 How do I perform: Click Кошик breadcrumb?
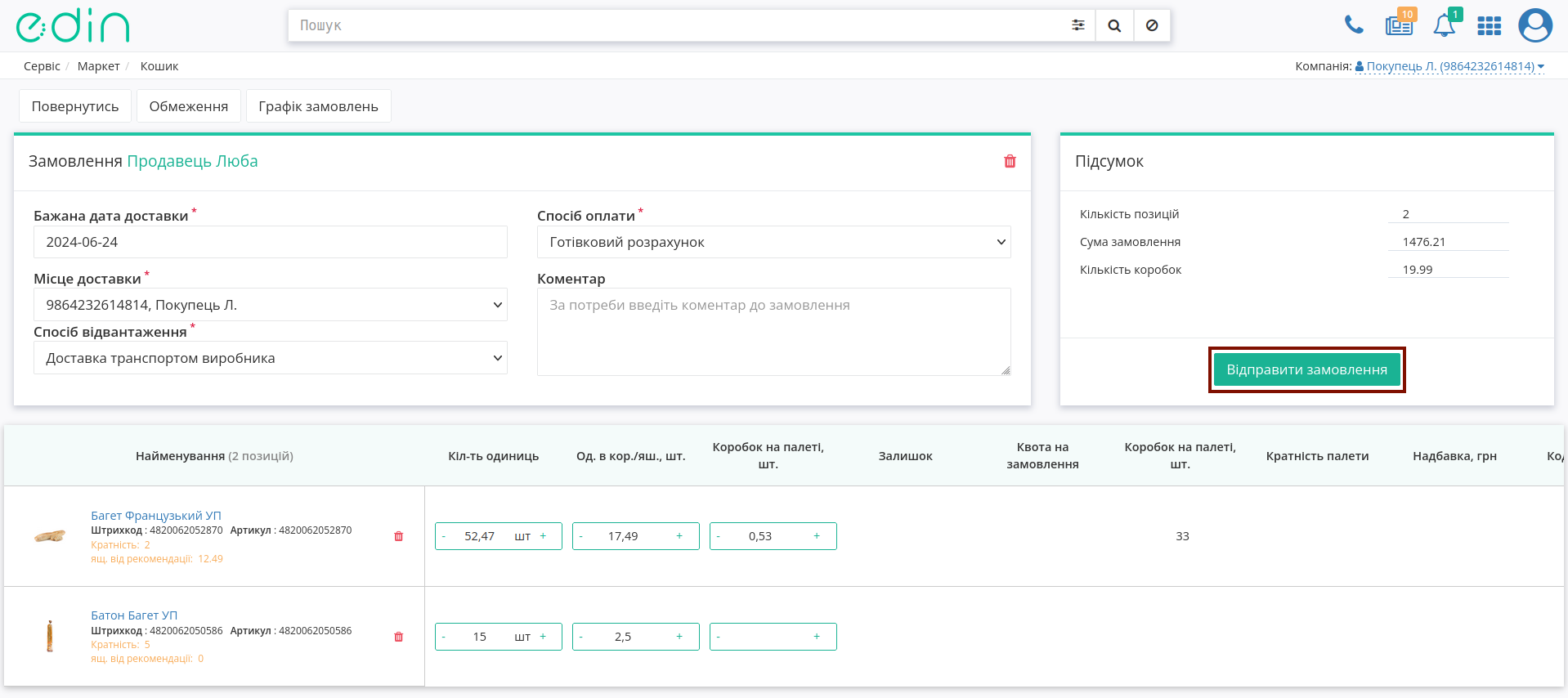pos(159,66)
